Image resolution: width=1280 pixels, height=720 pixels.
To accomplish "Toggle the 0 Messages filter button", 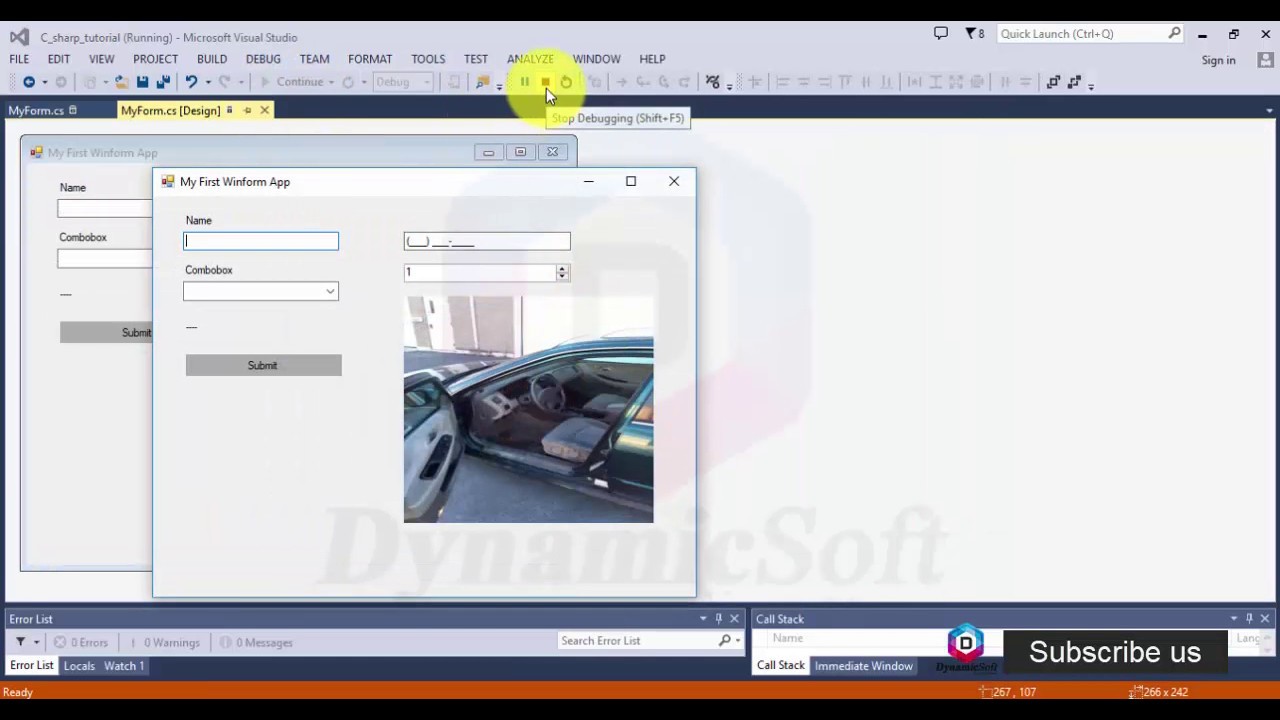I will pyautogui.click(x=256, y=642).
